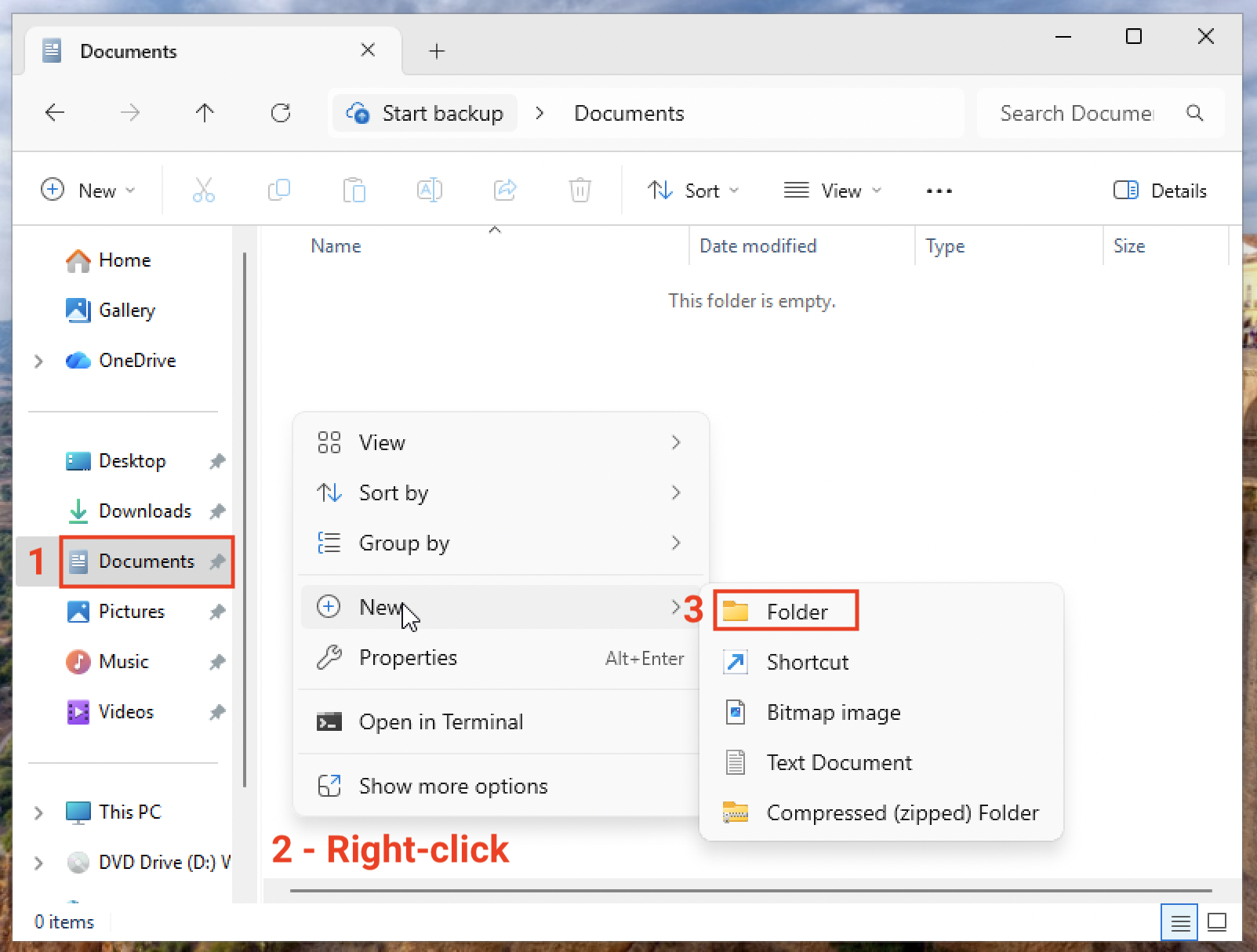The image size is (1257, 952).
Task: Expand the DVD Drive (D:) node
Action: [38, 863]
